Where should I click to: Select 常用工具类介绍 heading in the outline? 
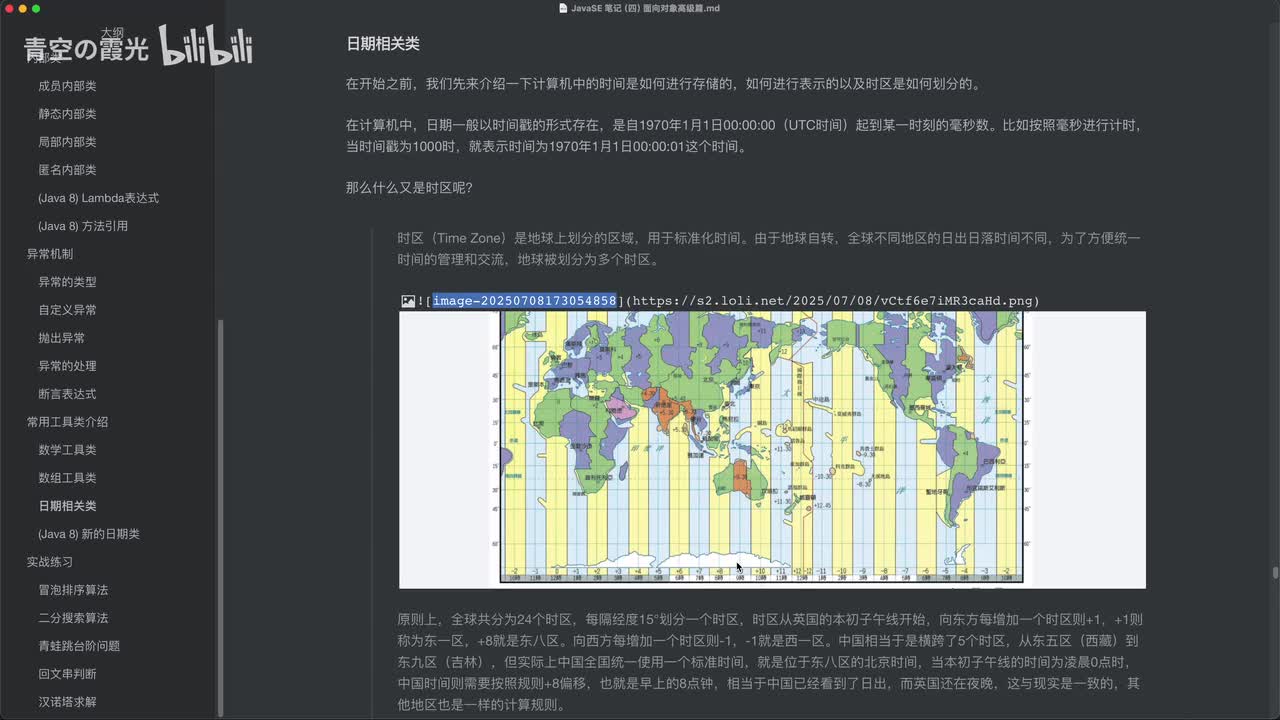tap(67, 422)
